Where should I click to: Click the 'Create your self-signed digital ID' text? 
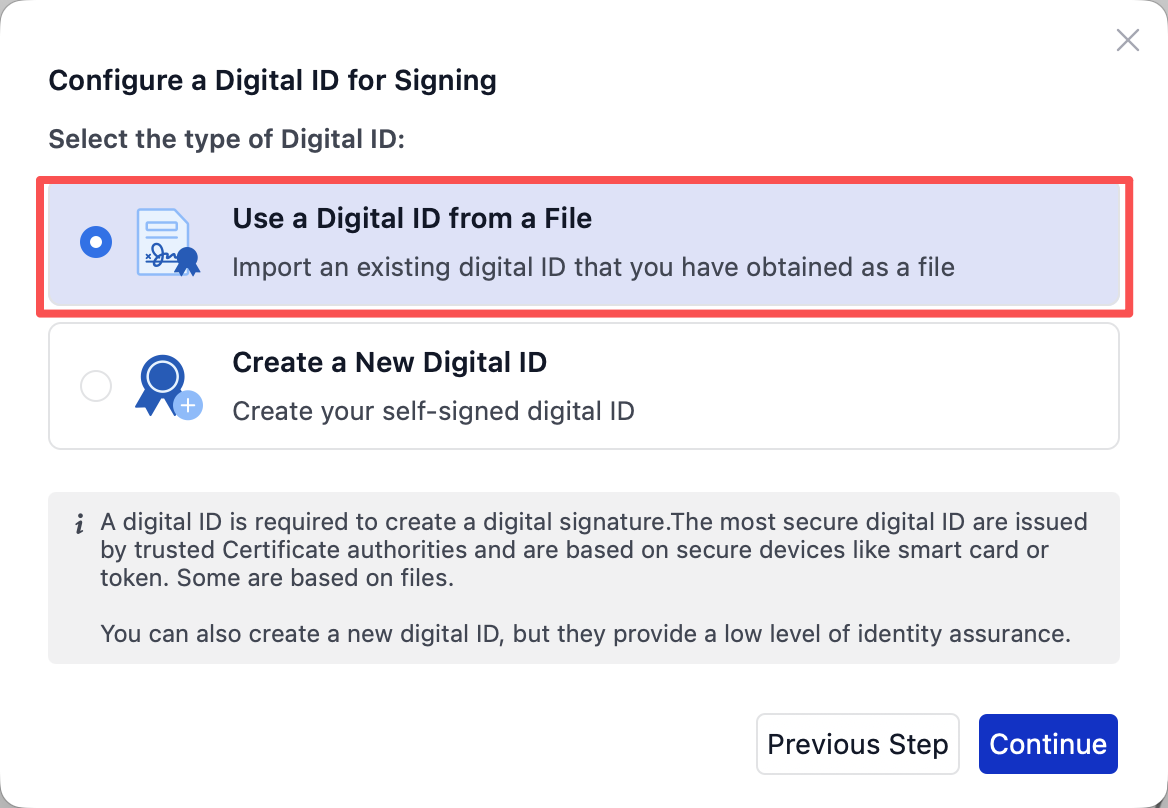point(433,411)
